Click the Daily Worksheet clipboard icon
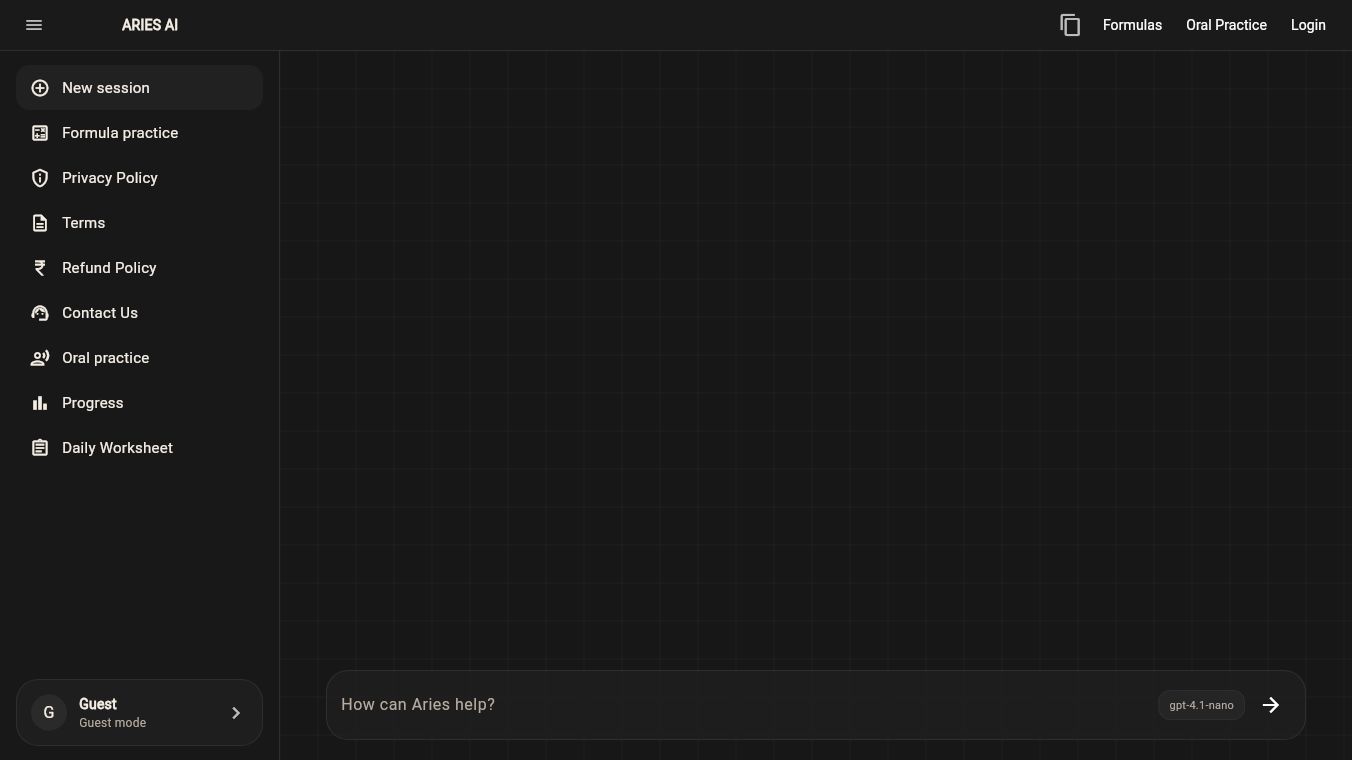 pyautogui.click(x=40, y=448)
